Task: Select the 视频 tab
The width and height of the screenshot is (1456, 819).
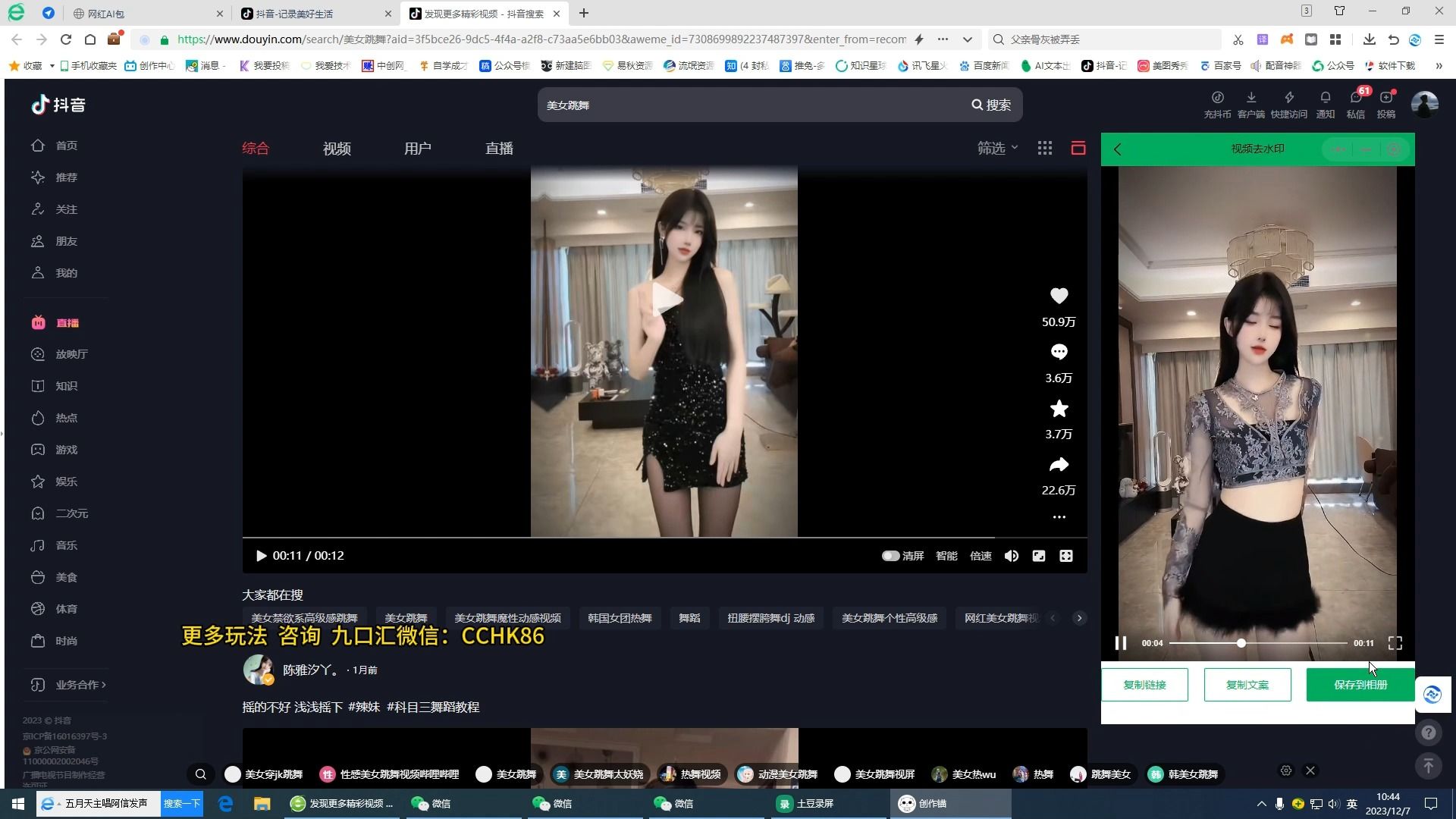Action: coord(337,149)
